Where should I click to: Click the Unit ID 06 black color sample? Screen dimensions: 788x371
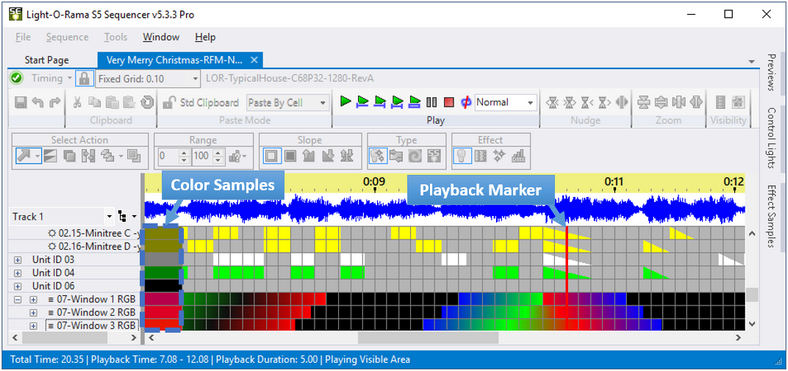click(x=162, y=286)
